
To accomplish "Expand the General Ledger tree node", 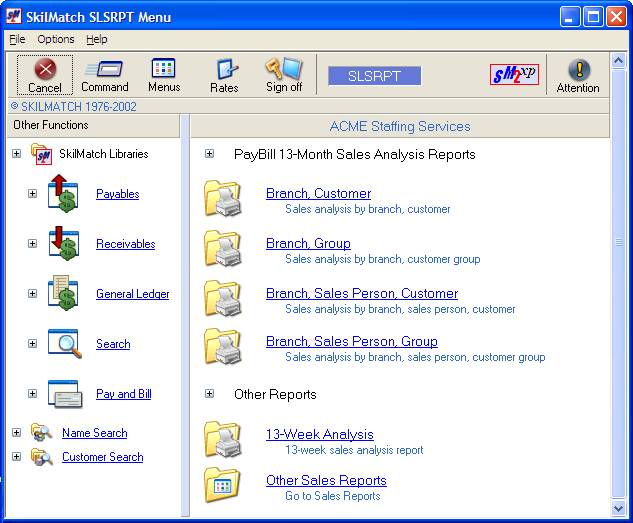I will 32,293.
